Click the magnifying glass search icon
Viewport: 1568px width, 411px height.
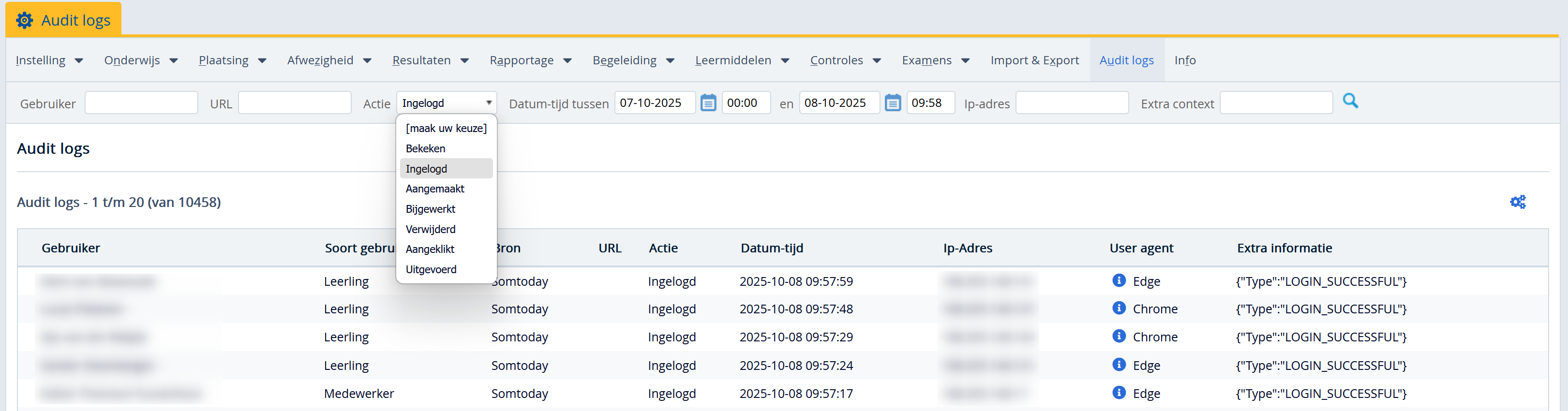[1349, 101]
